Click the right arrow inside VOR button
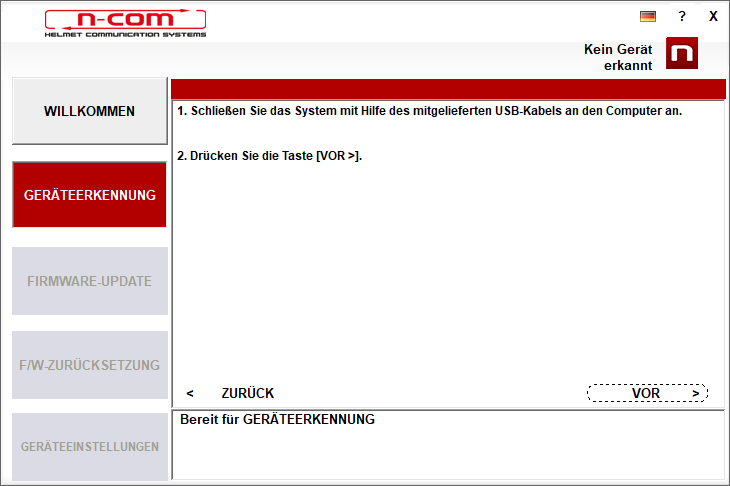The image size is (730, 486). (696, 393)
